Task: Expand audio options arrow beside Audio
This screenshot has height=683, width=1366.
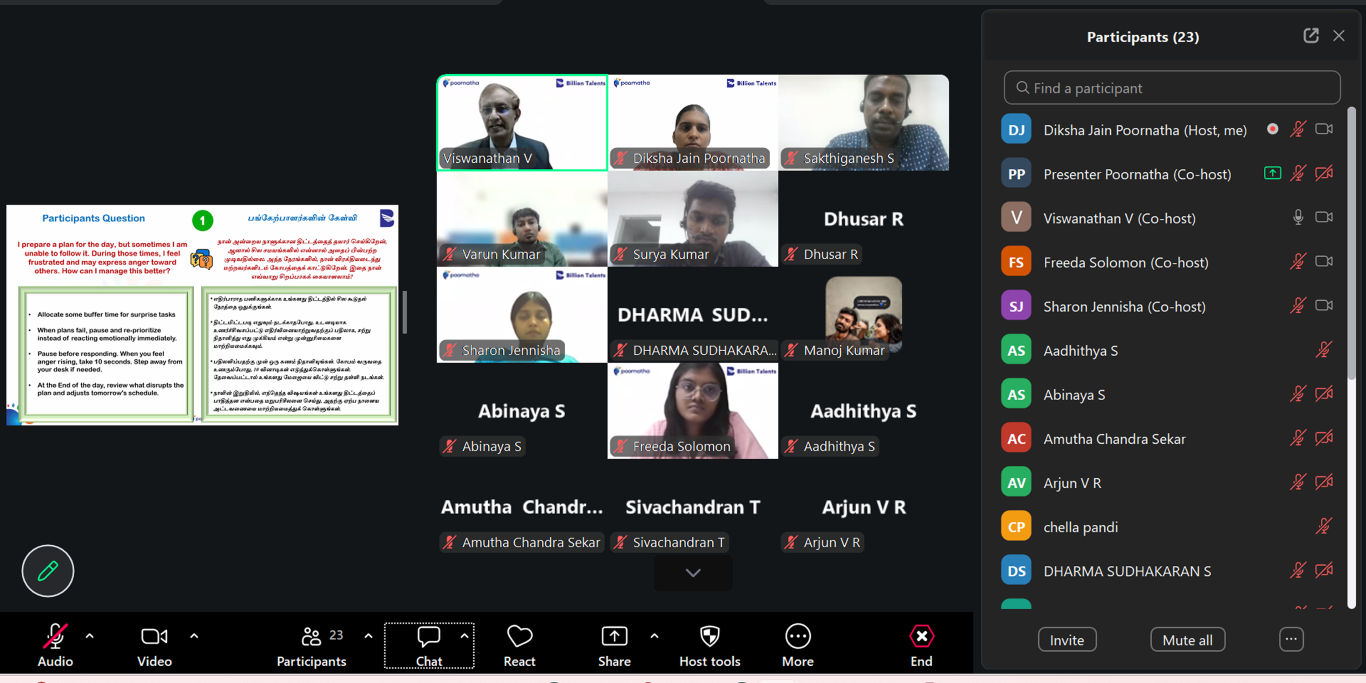Action: pyautogui.click(x=90, y=636)
